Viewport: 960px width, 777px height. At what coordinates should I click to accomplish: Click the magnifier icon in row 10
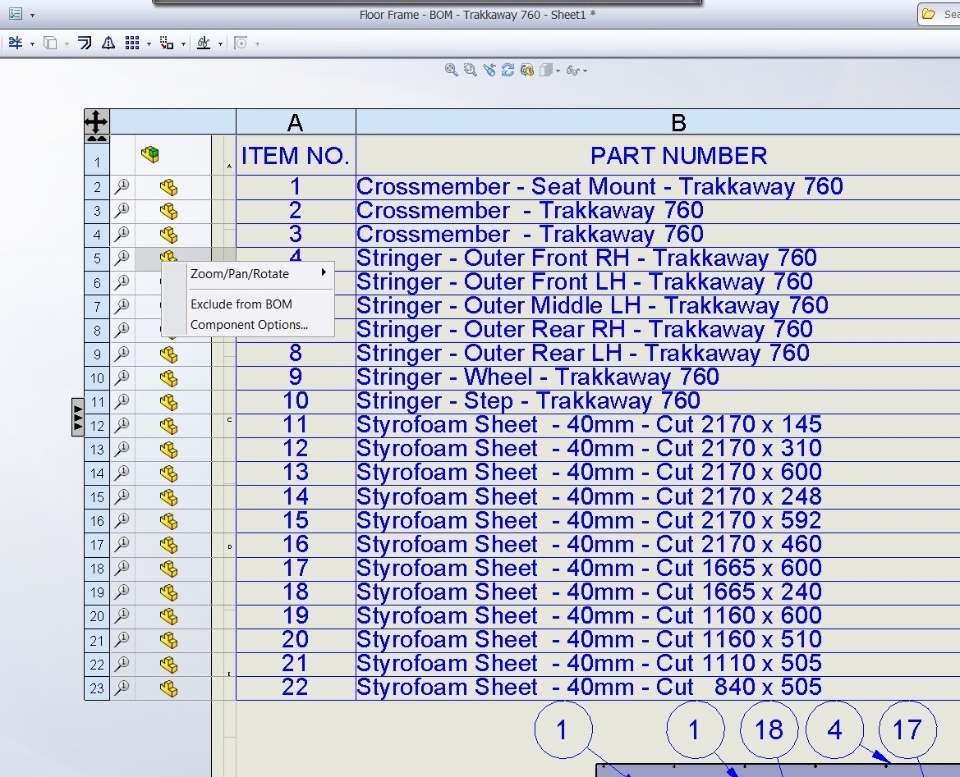pos(122,378)
